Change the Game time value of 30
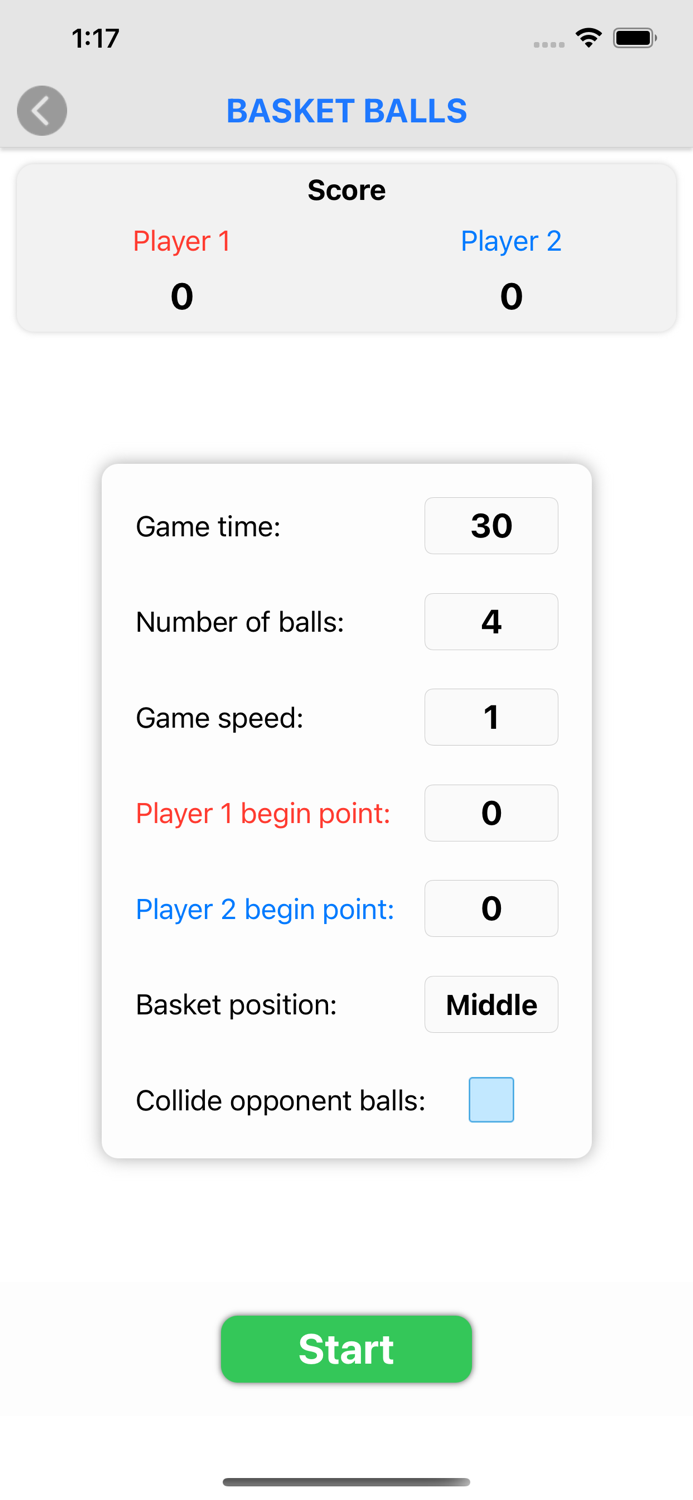 tap(491, 525)
